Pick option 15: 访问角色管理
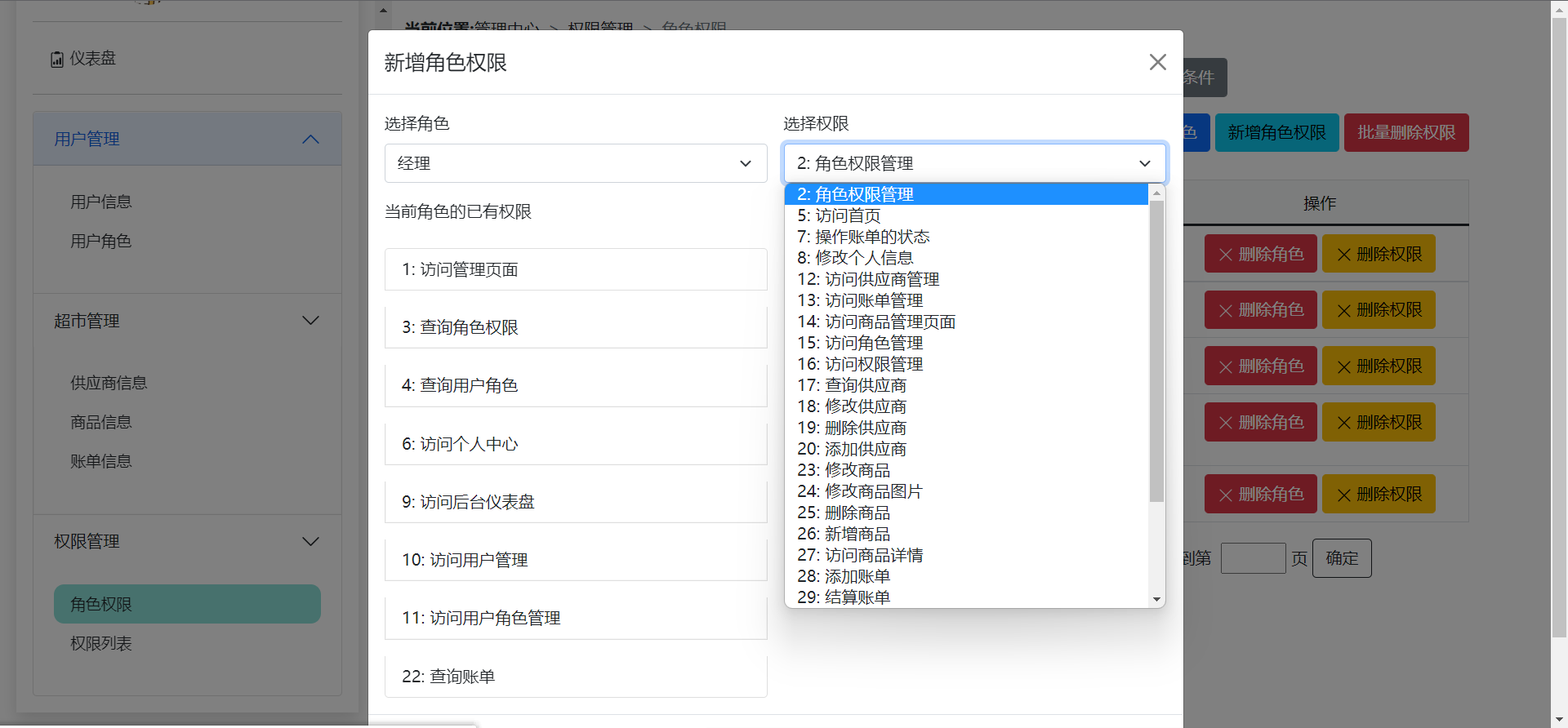 point(966,343)
